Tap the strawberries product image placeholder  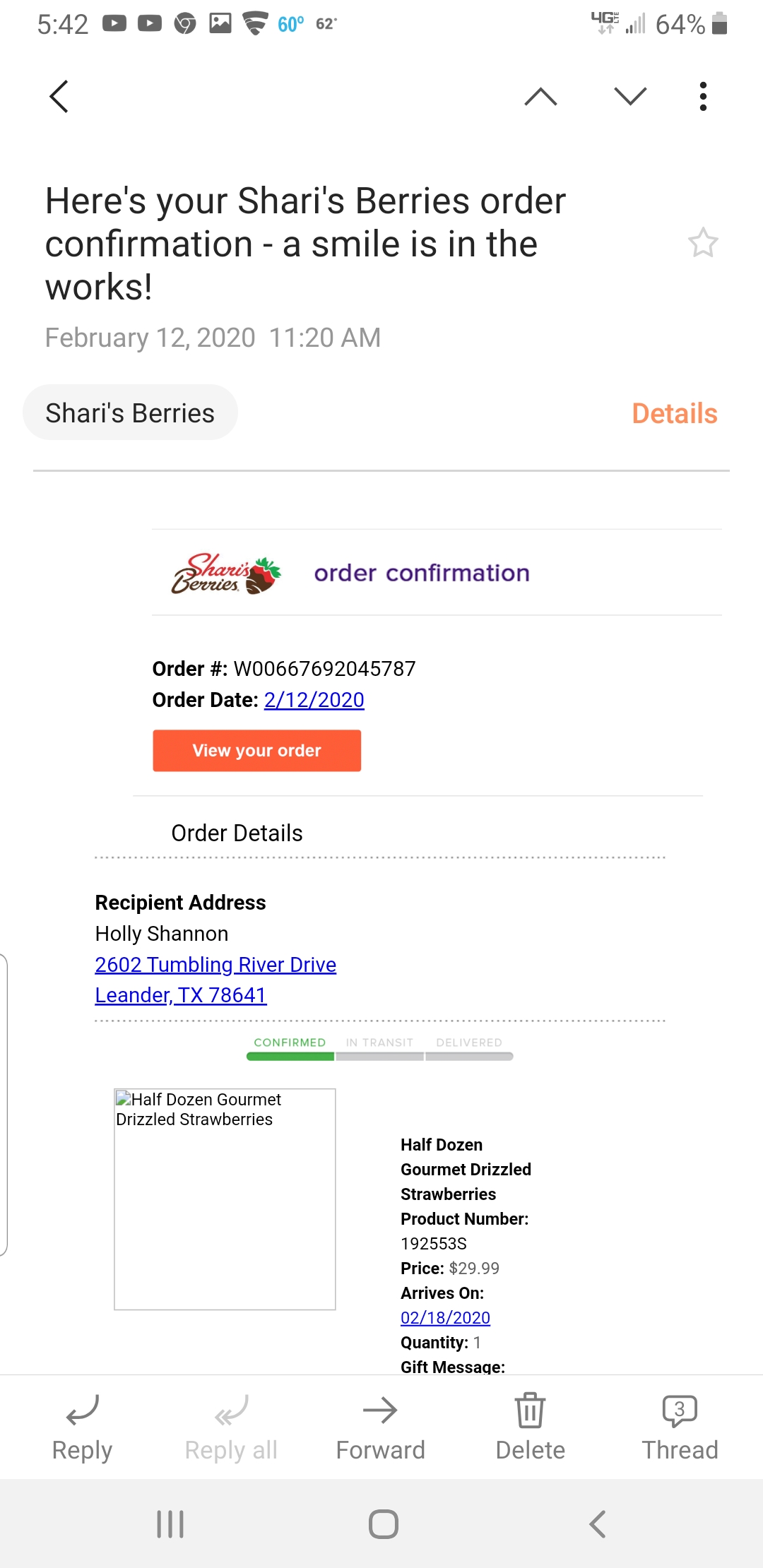[225, 1199]
